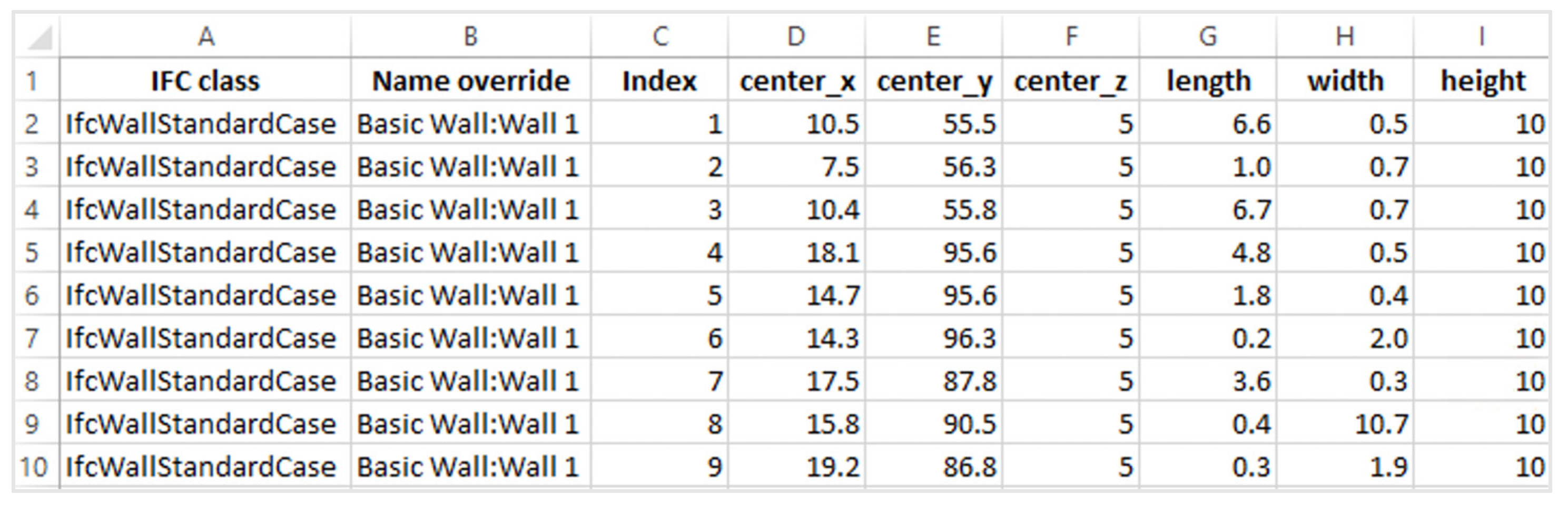Viewport: 1568px width, 505px height.
Task: Select the center_y cell showing 56.3
Action: [x=934, y=167]
